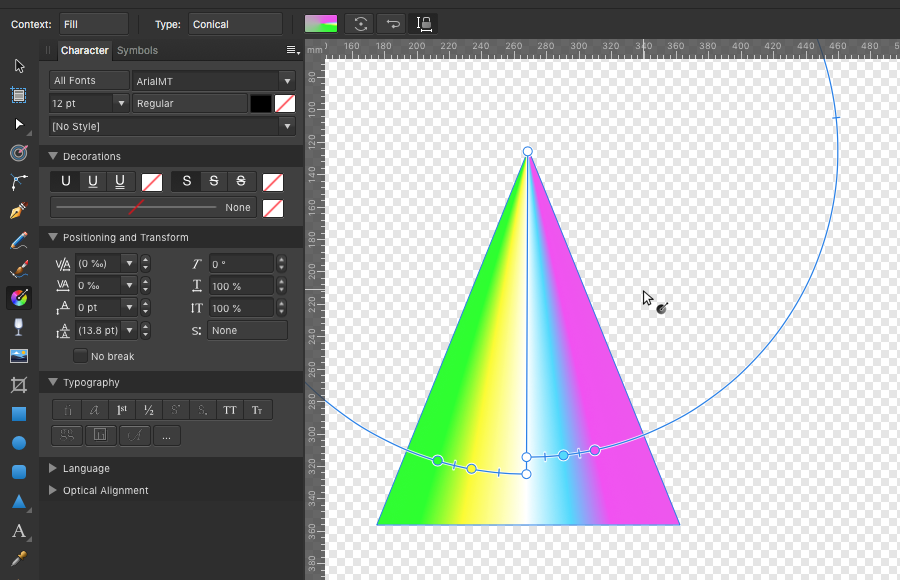Open the gradient Type dropdown

coord(236,24)
